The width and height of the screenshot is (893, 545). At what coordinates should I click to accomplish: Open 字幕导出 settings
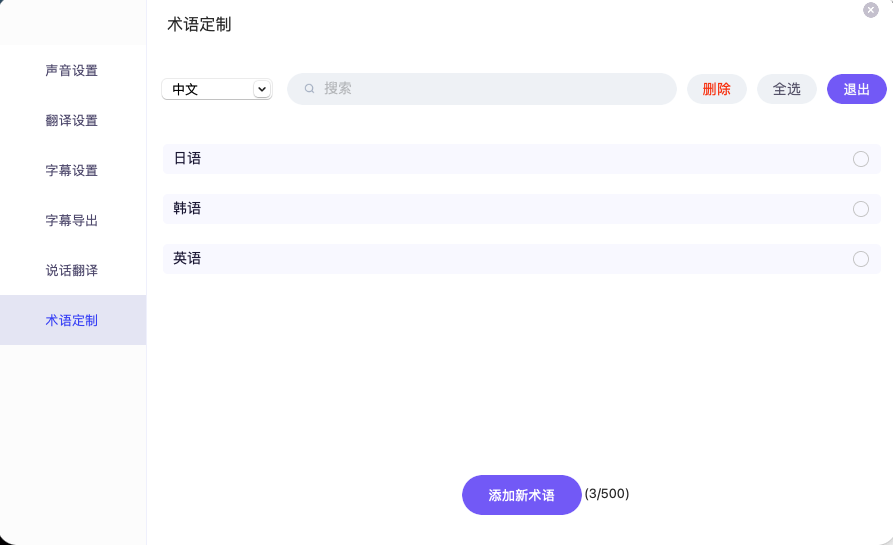click(72, 221)
